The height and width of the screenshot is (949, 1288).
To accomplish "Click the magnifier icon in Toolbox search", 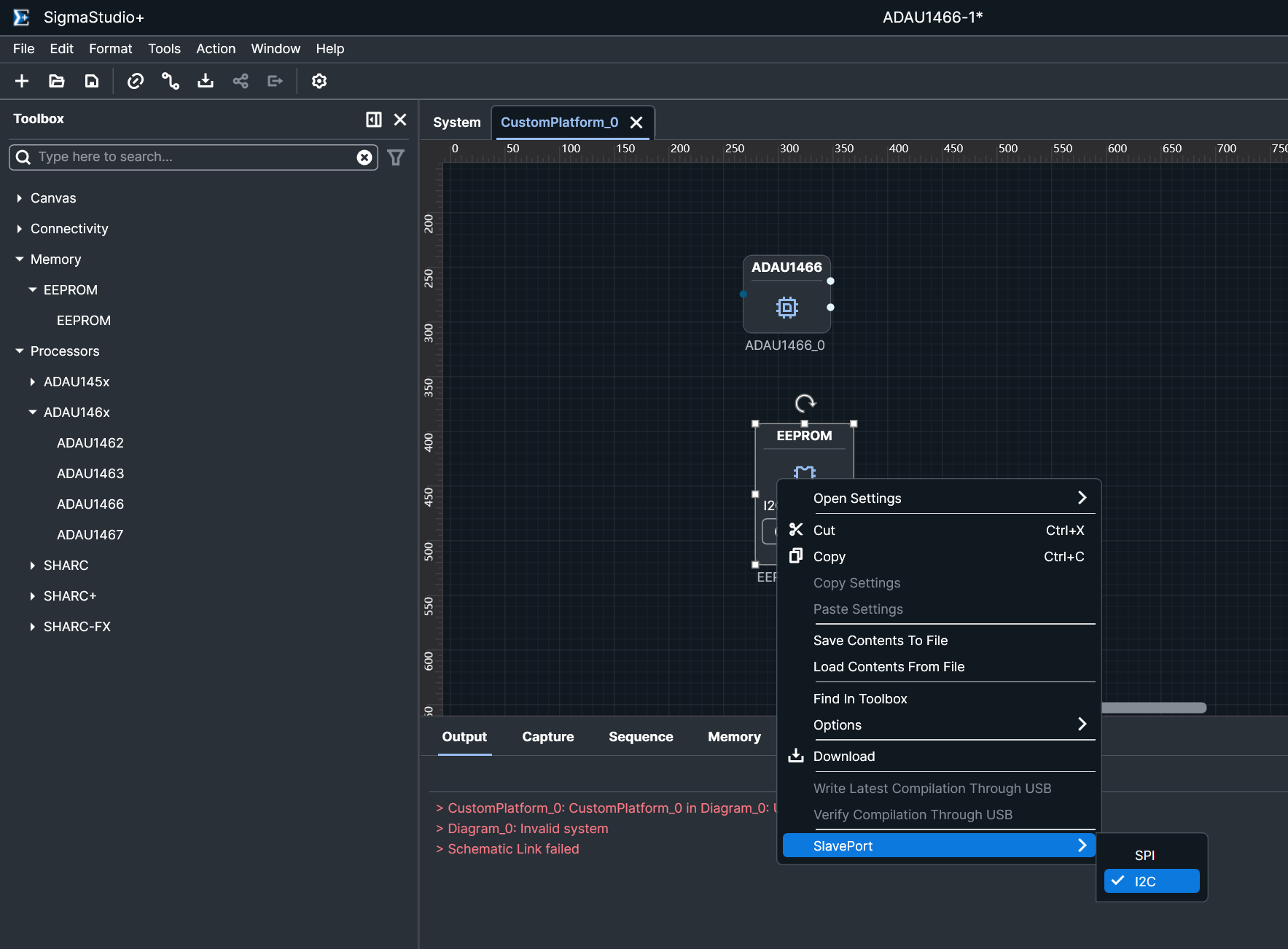I will point(23,157).
